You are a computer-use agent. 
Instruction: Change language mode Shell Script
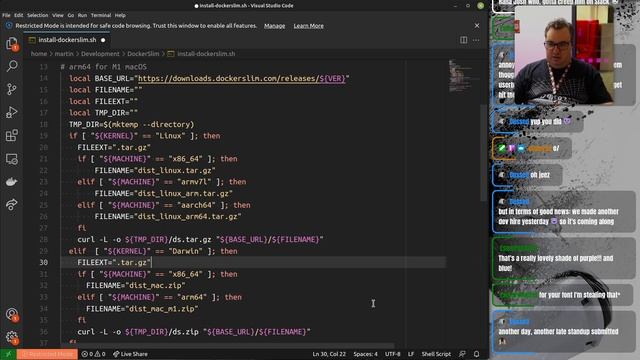436,354
